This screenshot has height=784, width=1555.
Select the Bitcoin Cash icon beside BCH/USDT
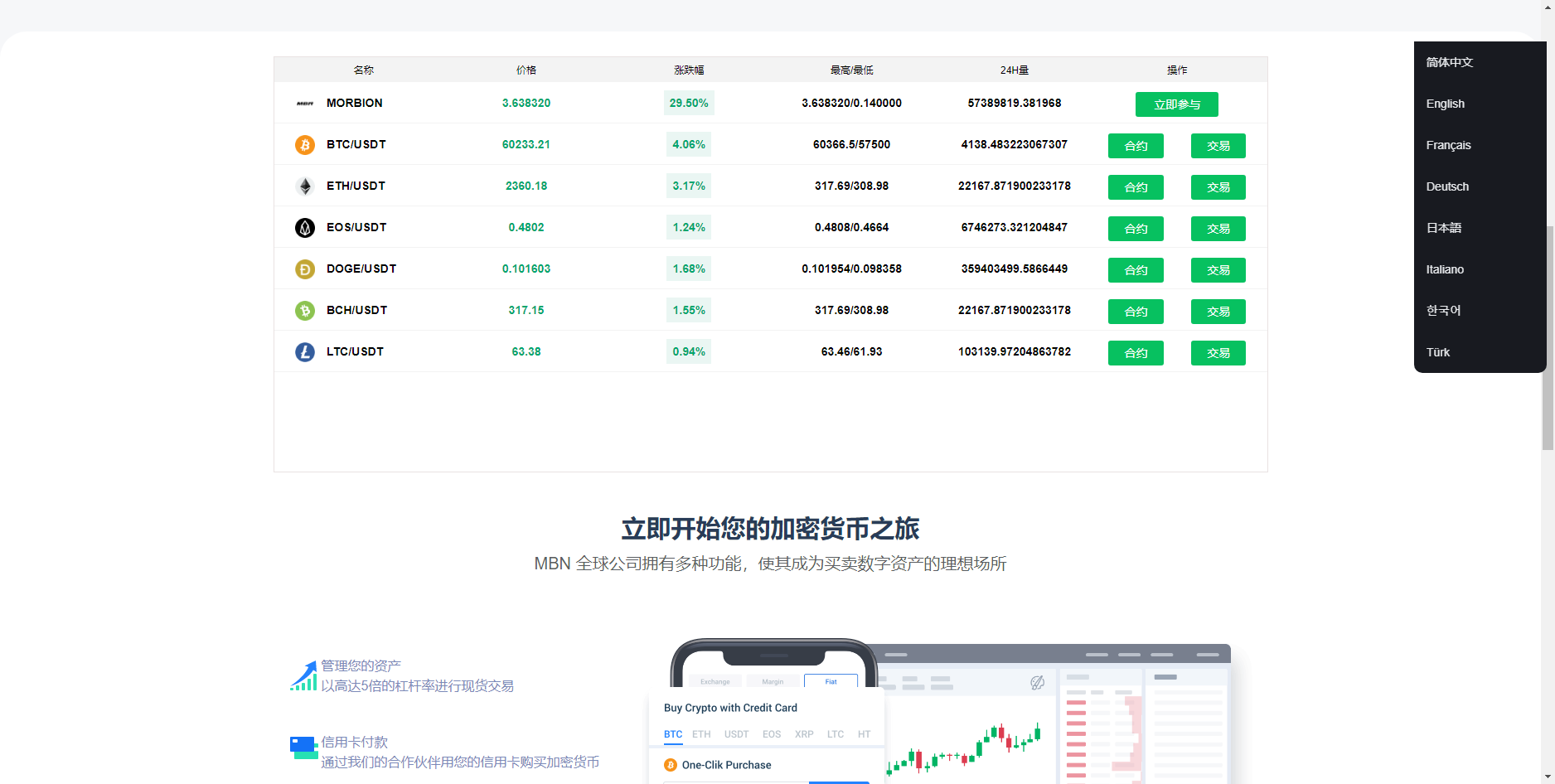(304, 310)
